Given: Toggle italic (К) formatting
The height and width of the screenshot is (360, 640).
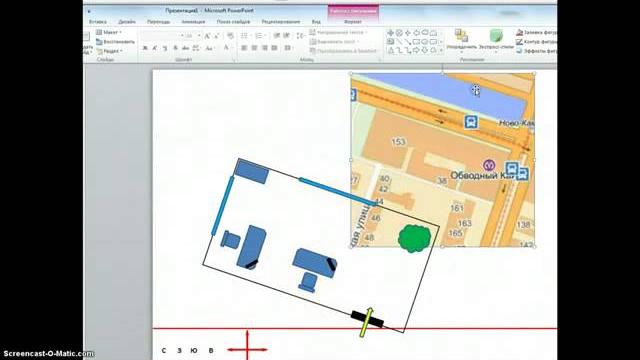Looking at the screenshot, I should tap(155, 48).
